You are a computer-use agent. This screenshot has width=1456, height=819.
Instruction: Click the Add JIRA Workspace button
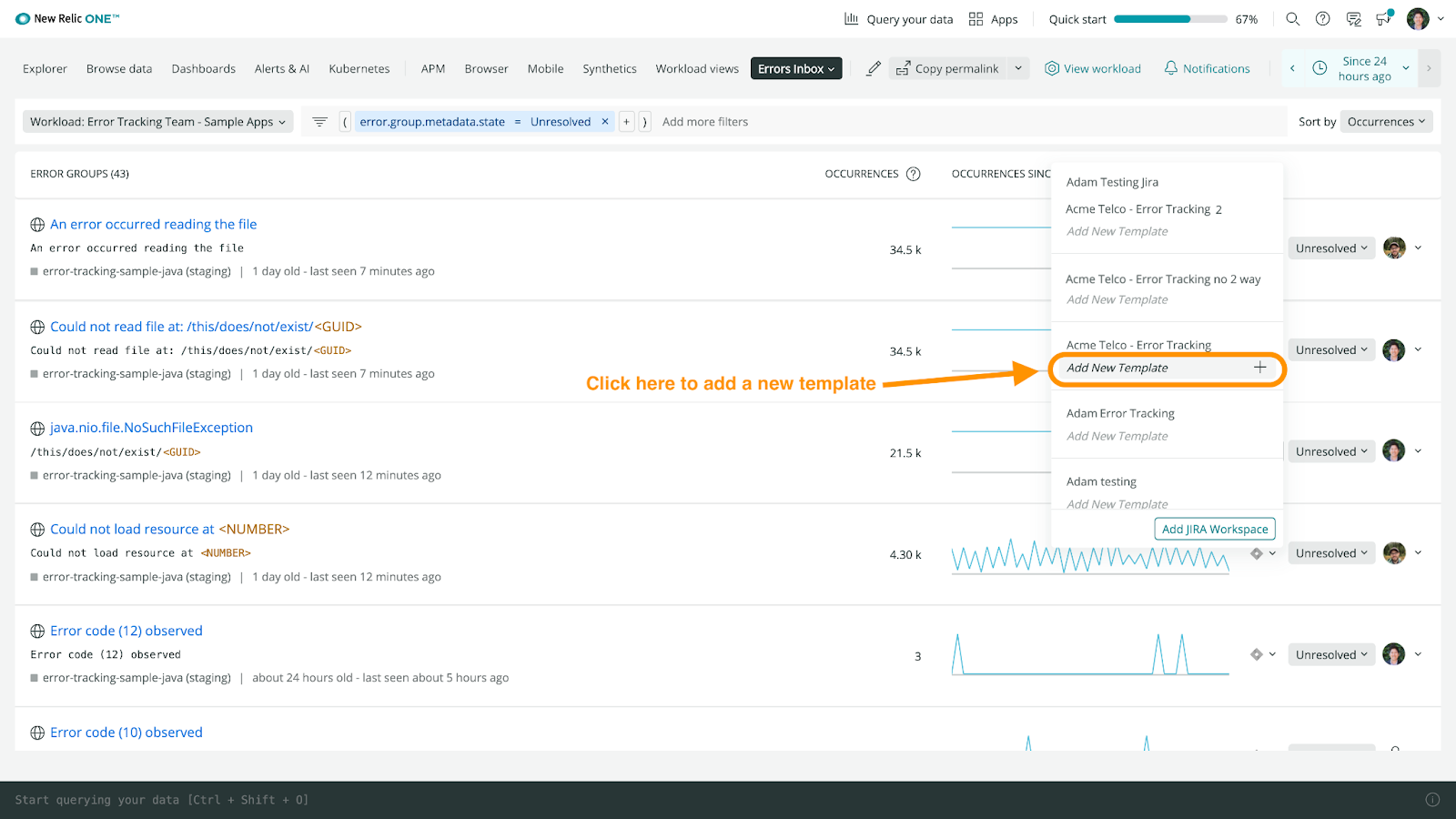1215,528
